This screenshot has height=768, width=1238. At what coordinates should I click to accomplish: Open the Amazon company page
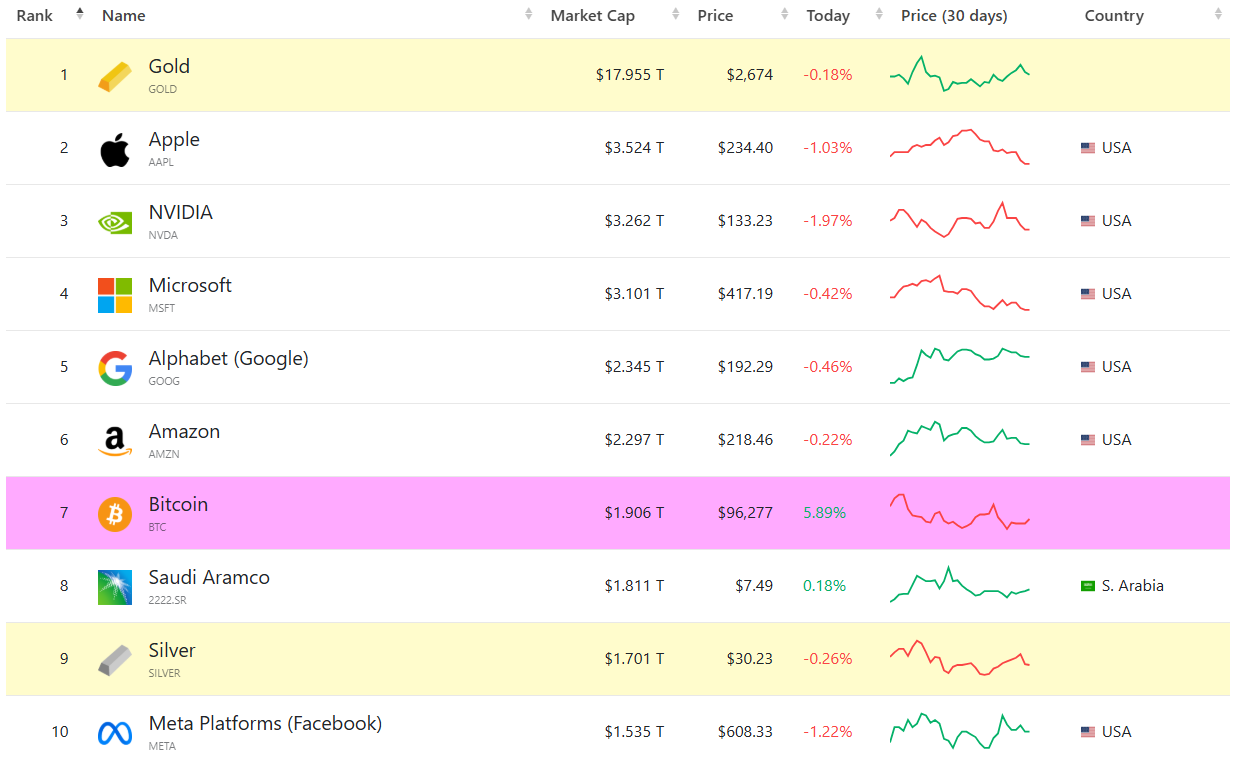[184, 431]
